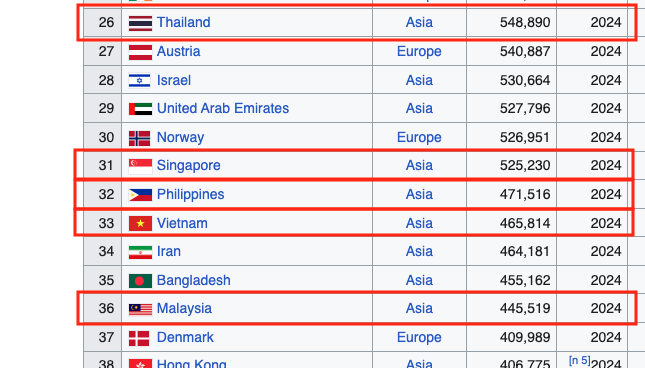This screenshot has height=368, width=645.
Task: Click the Malaysia flag icon
Action: click(x=140, y=309)
